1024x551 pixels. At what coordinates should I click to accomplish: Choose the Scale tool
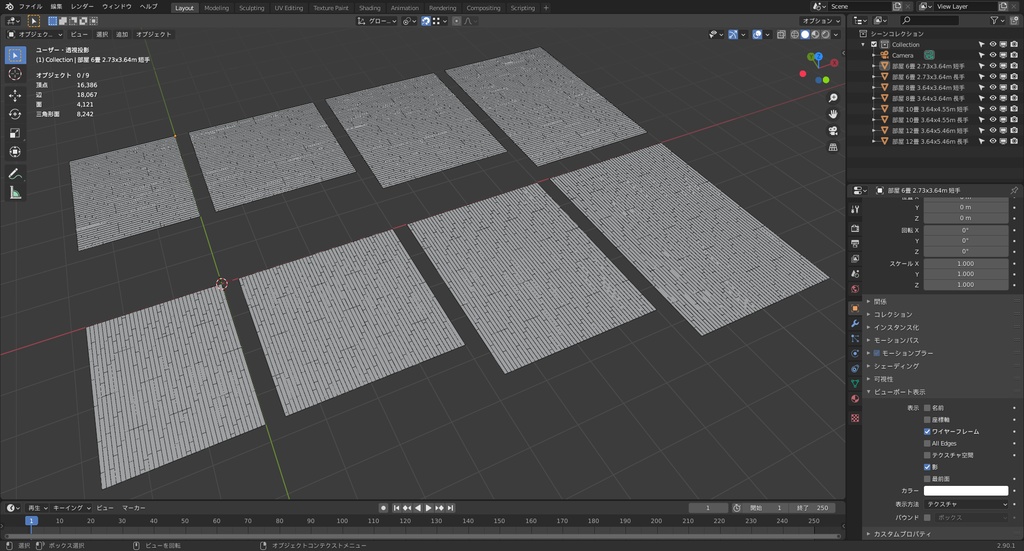point(15,133)
